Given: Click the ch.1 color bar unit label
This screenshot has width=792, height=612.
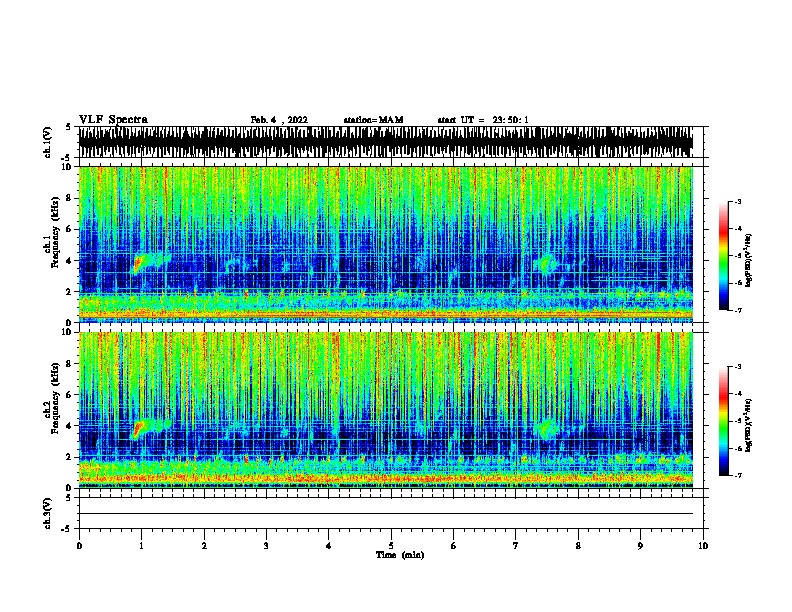Looking at the screenshot, I should coord(749,260).
